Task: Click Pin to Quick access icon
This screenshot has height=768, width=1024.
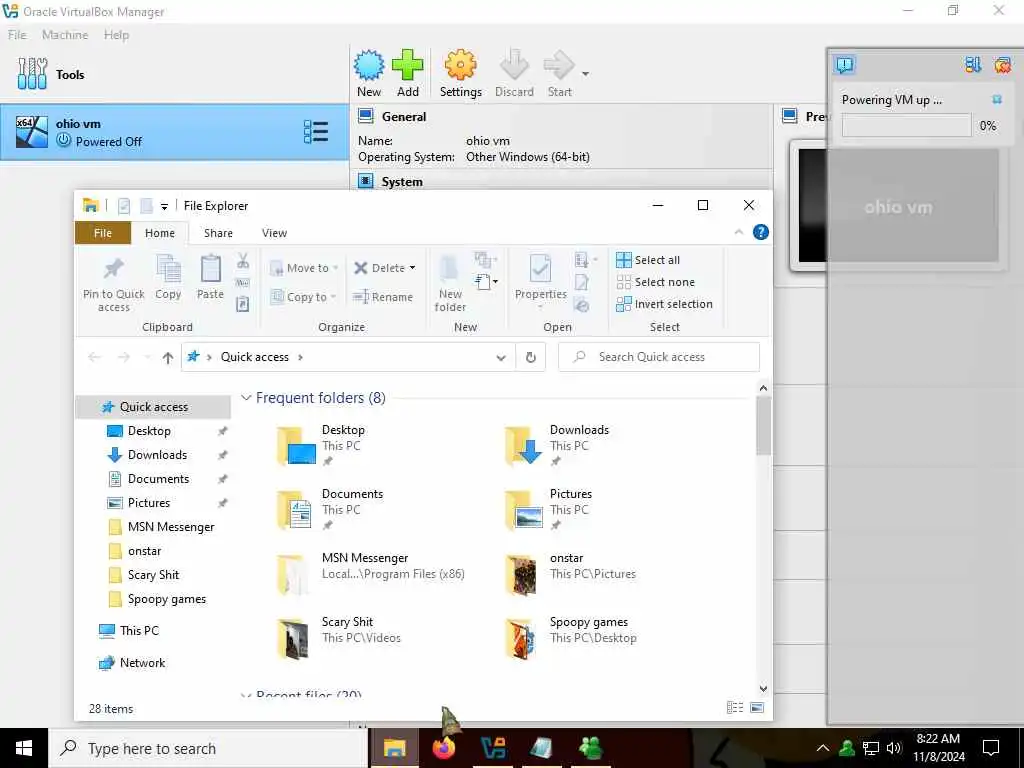Action: 114,268
